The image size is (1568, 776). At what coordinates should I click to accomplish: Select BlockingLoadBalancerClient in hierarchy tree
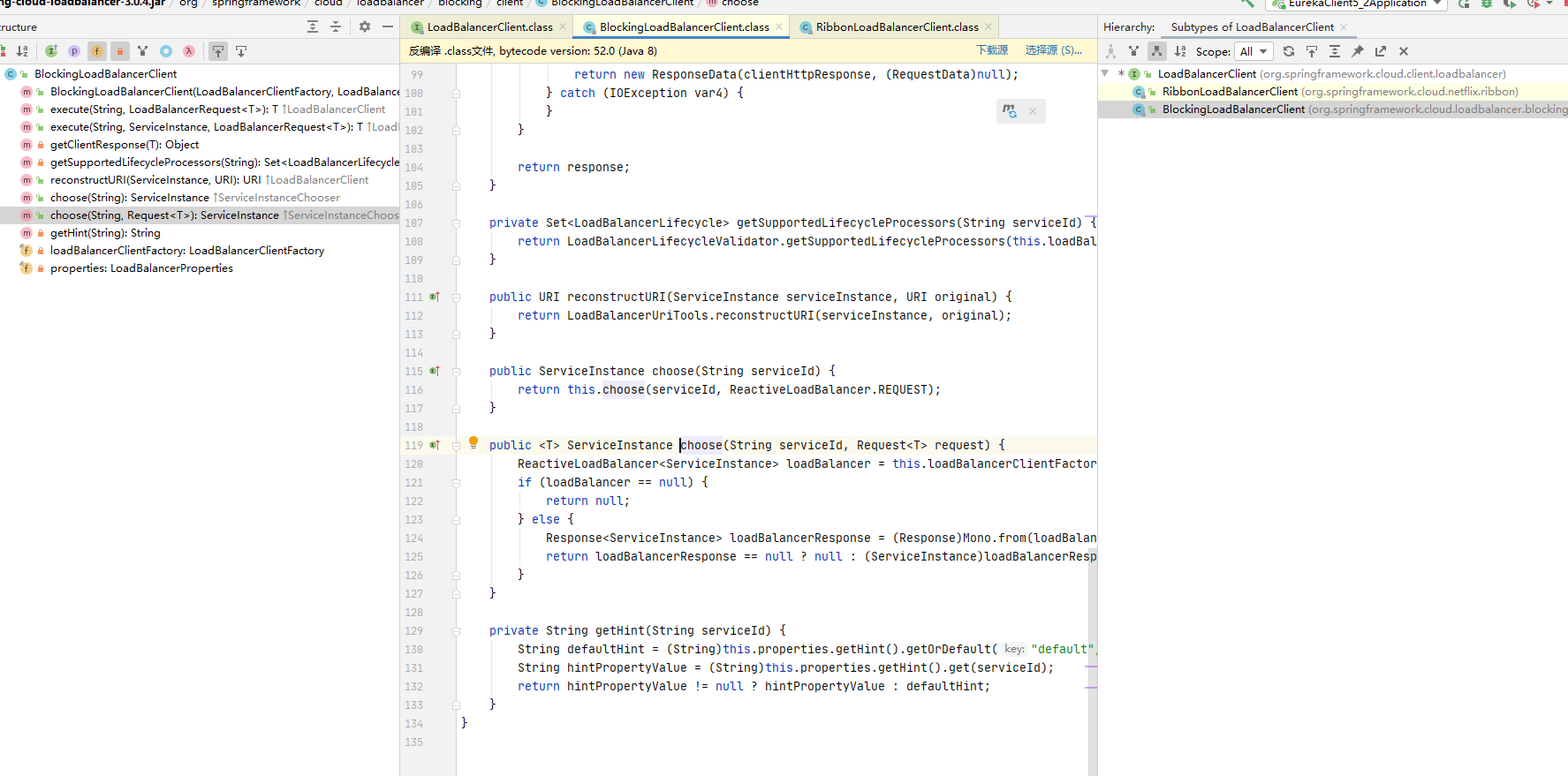[1332, 109]
